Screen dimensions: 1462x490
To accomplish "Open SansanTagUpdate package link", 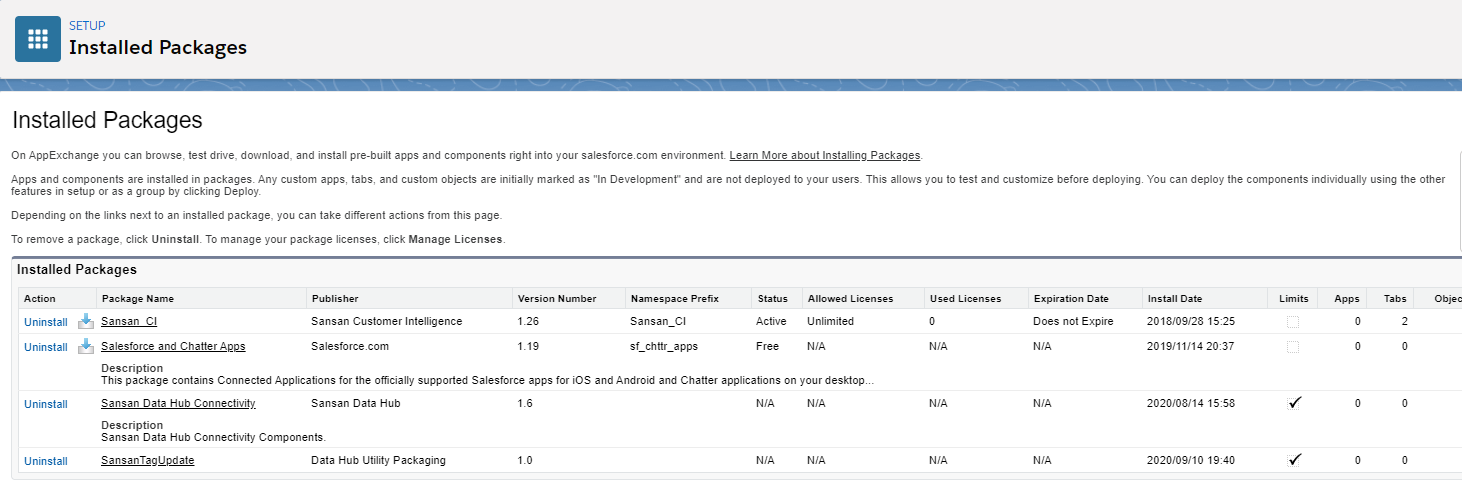I will (147, 460).
